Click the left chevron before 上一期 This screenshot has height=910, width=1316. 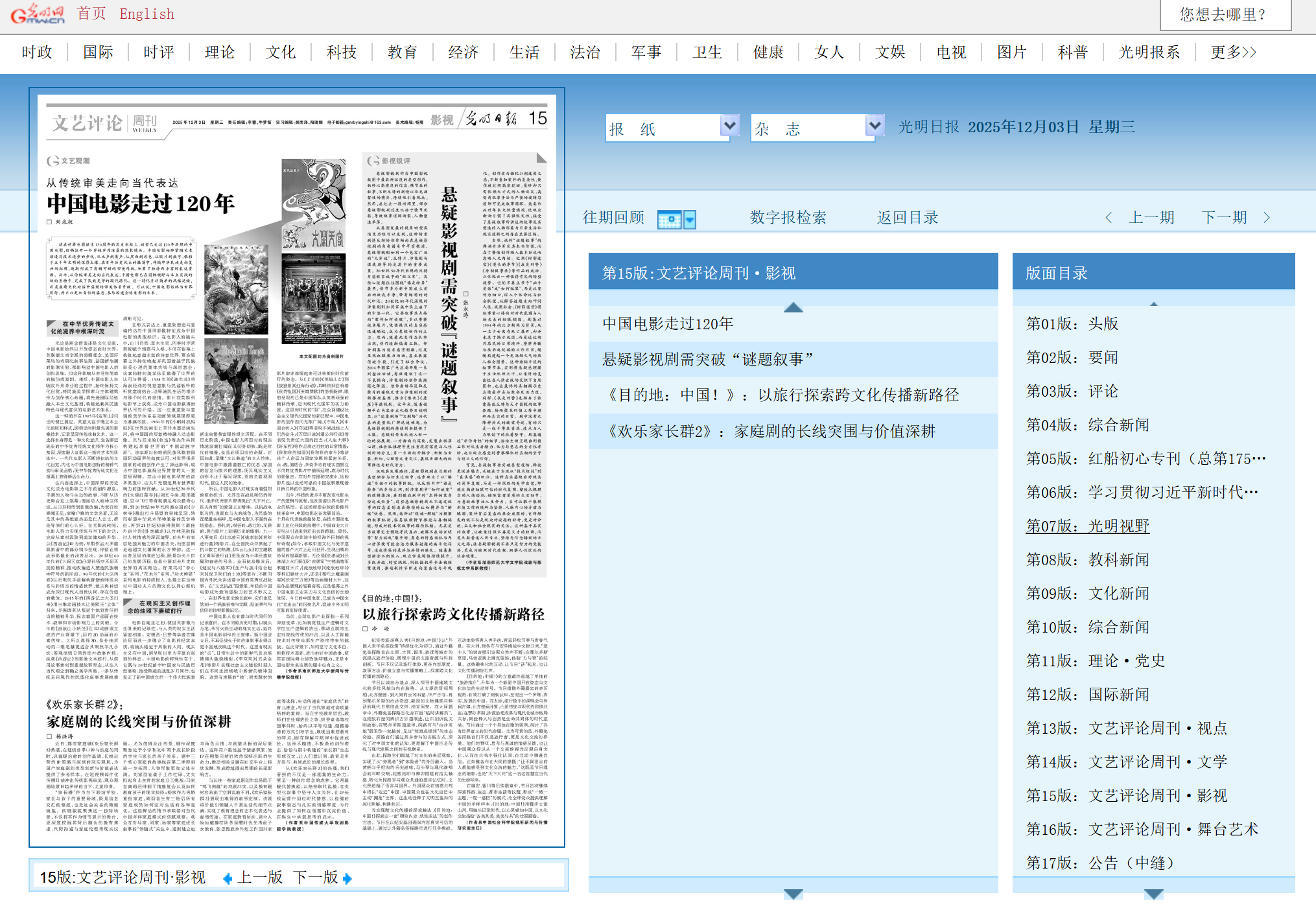[x=1110, y=218]
